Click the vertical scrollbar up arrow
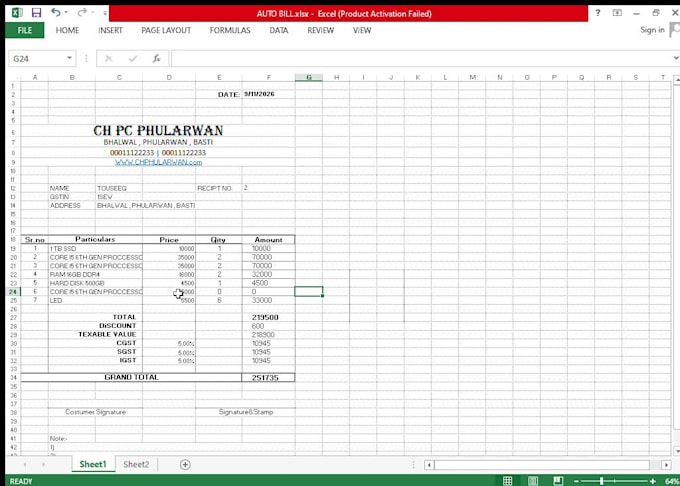This screenshot has width=680, height=486. [677, 80]
